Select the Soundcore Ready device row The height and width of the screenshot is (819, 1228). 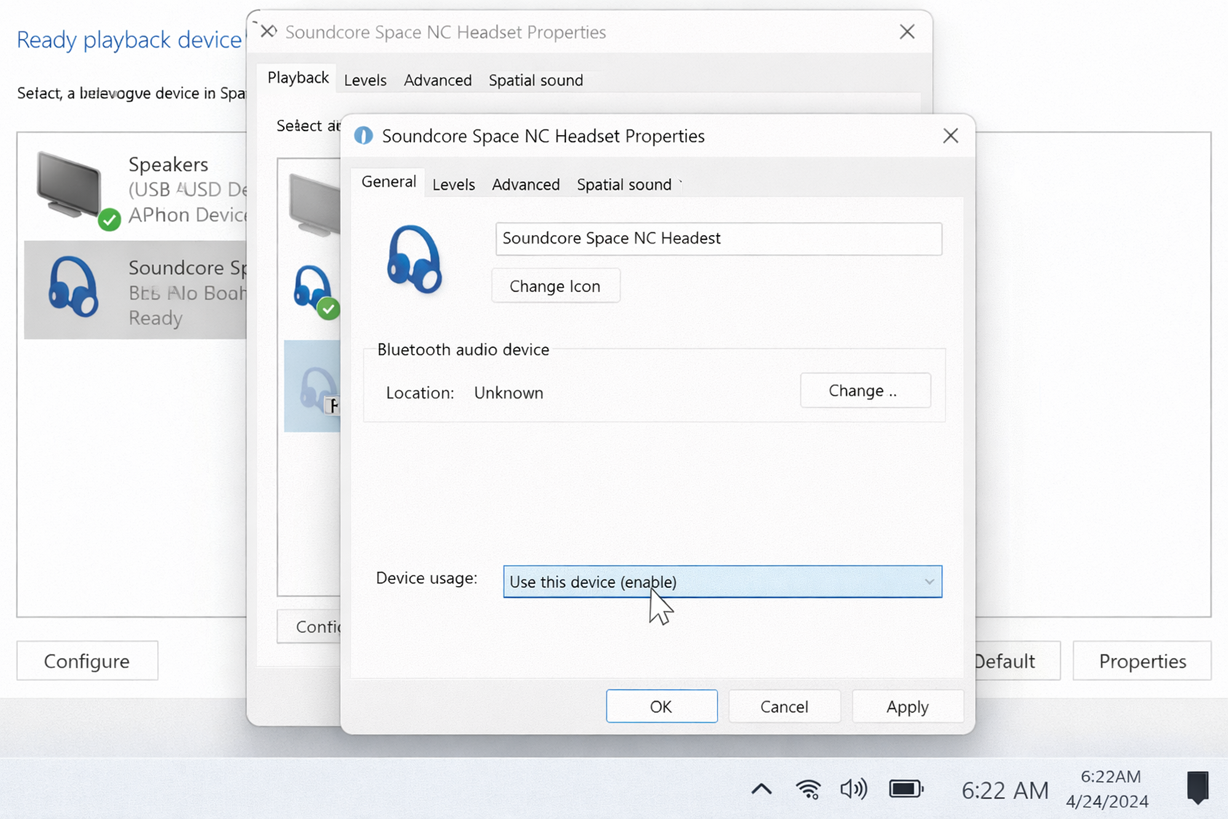coord(135,290)
